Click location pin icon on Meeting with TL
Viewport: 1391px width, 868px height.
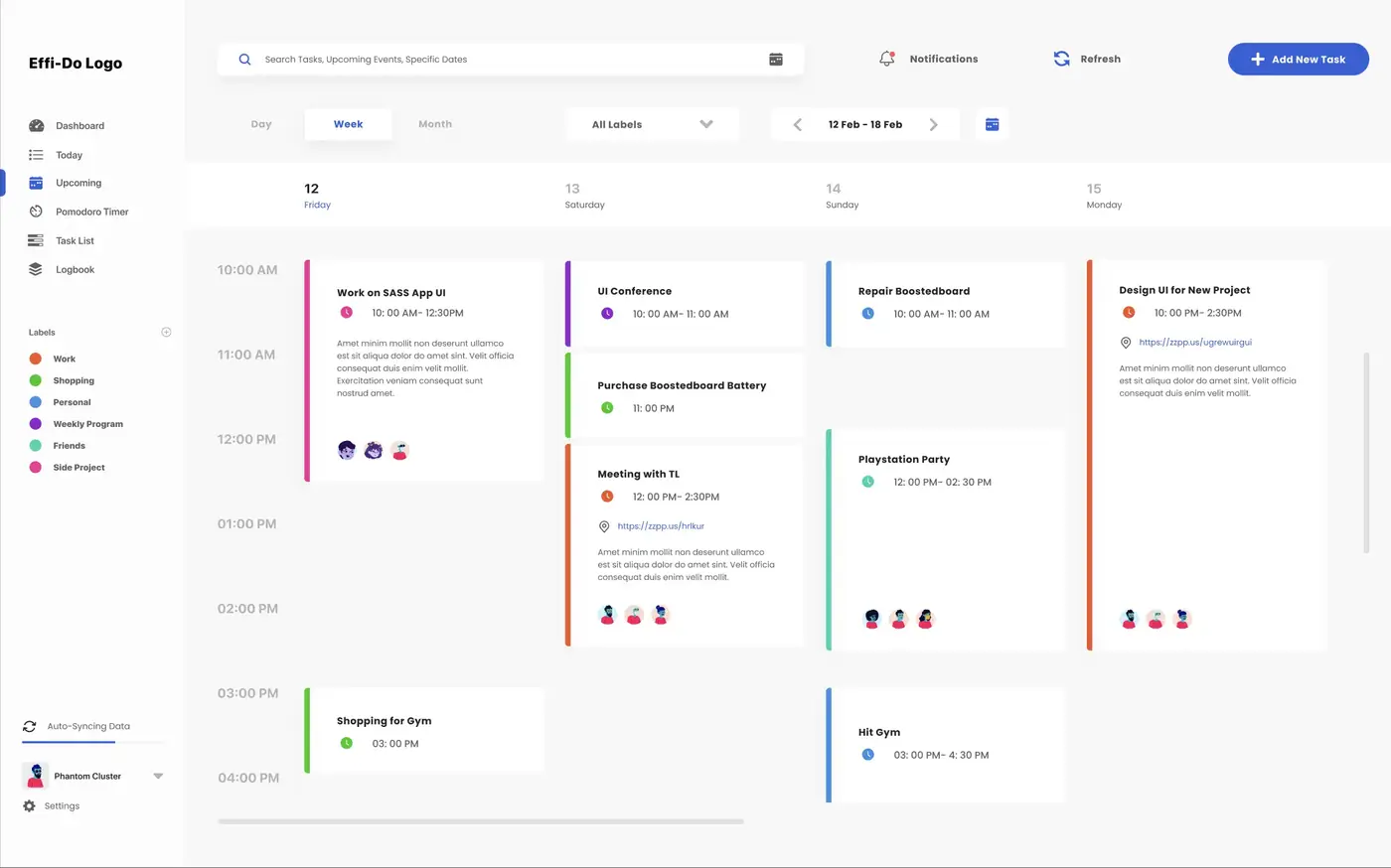click(603, 526)
